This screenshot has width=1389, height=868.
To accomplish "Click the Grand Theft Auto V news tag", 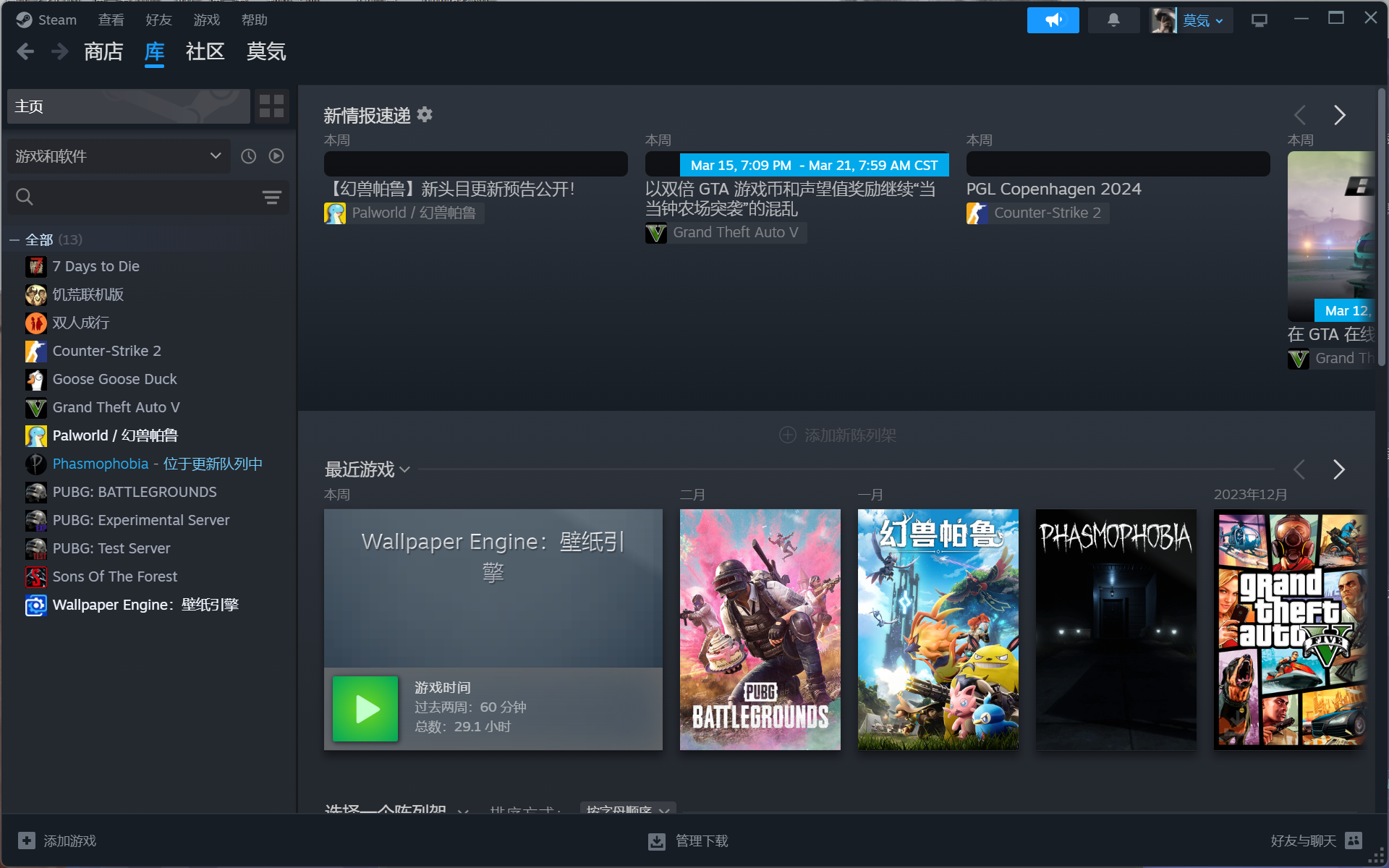I will click(x=726, y=233).
